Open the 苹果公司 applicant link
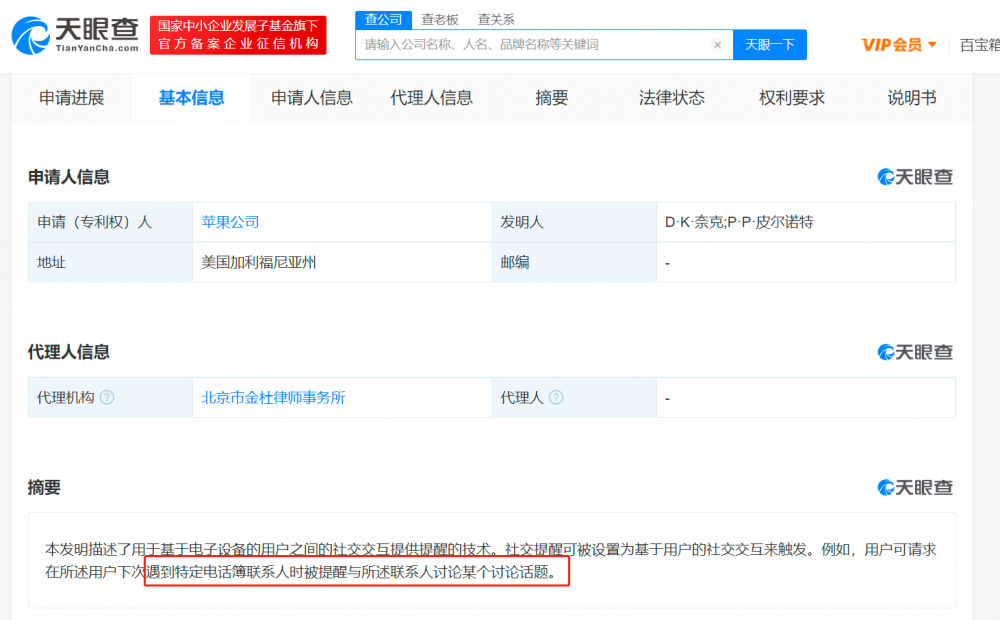The width and height of the screenshot is (1000, 620). coord(230,222)
